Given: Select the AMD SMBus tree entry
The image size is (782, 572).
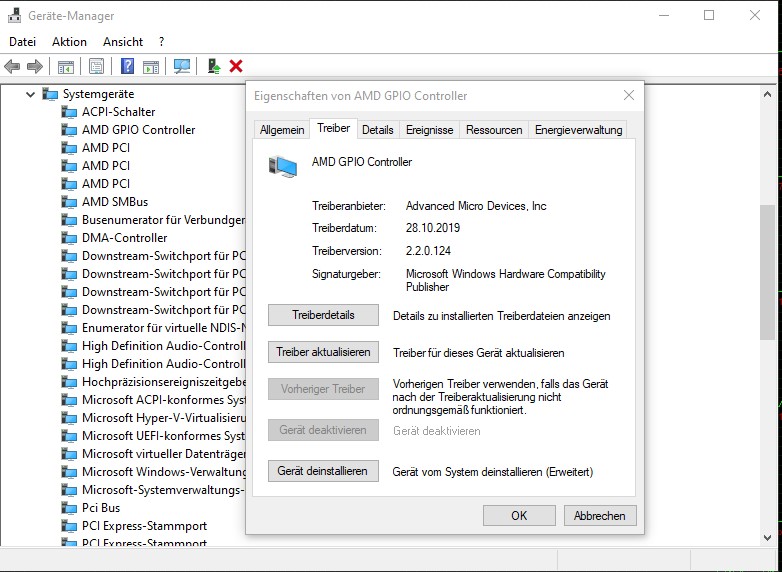Looking at the screenshot, I should point(115,202).
